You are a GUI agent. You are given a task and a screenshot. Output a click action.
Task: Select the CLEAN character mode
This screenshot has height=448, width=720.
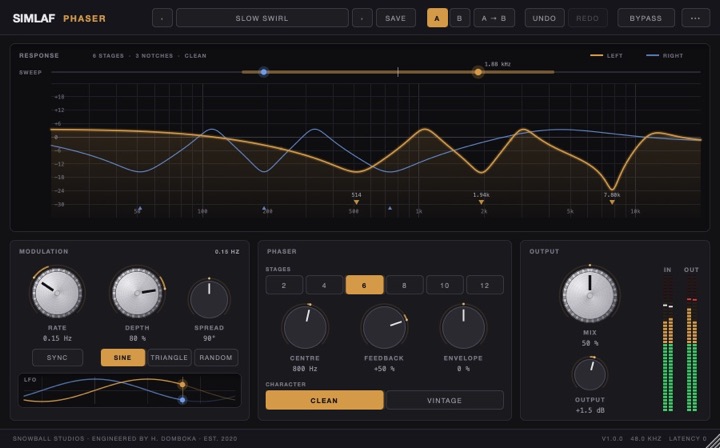coord(324,400)
